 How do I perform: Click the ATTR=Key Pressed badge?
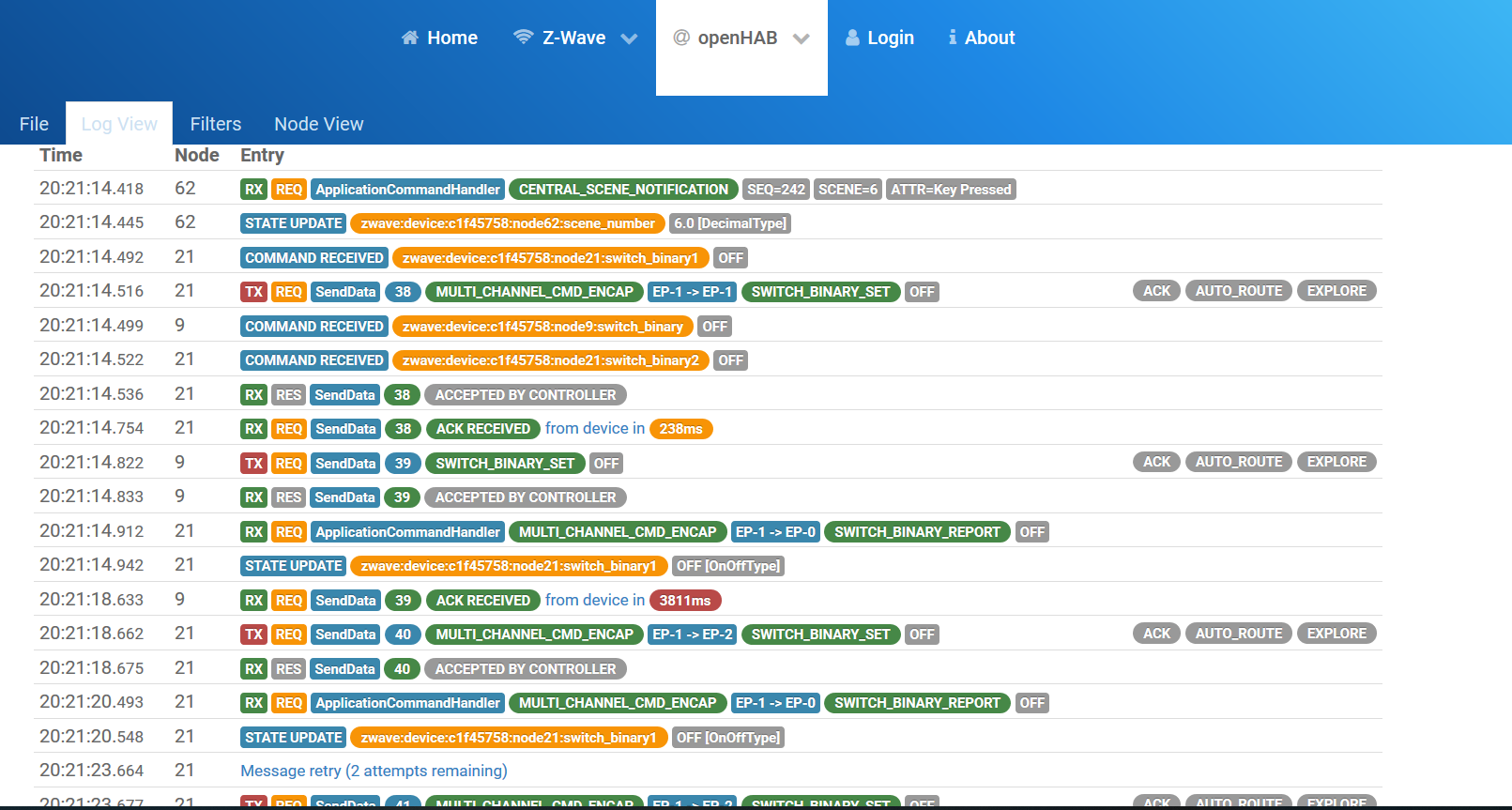click(x=951, y=190)
